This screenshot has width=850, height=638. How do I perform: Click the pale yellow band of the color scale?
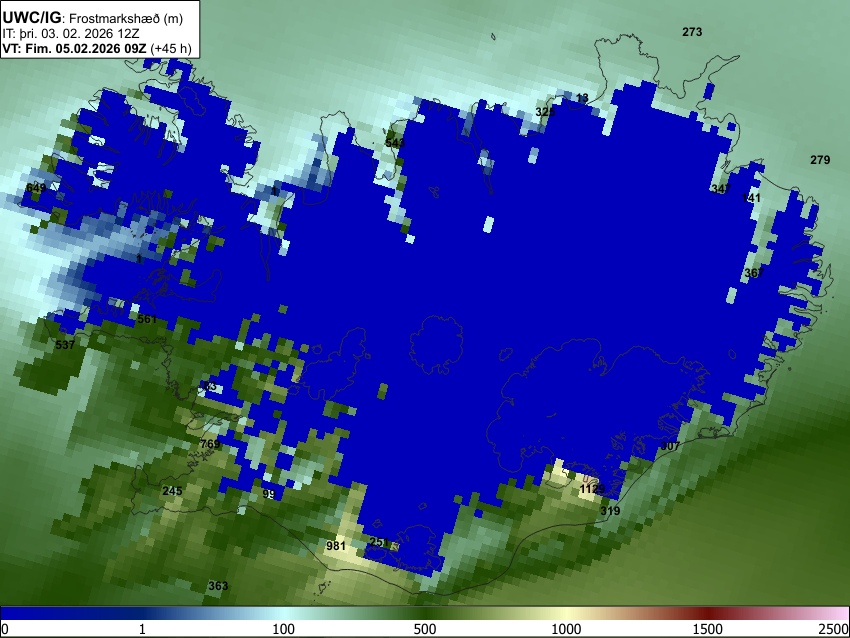[564, 613]
